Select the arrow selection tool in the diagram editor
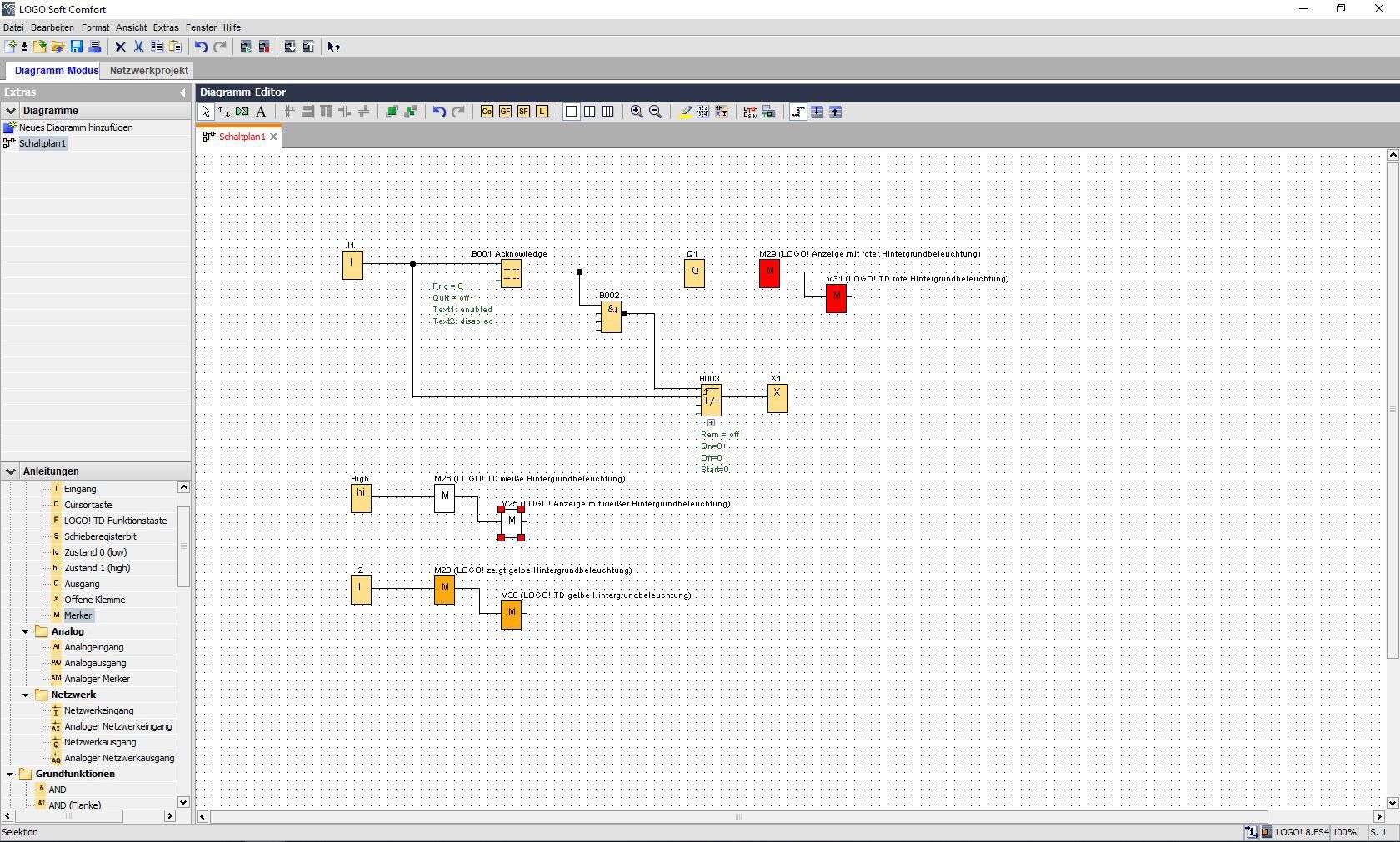 click(206, 112)
